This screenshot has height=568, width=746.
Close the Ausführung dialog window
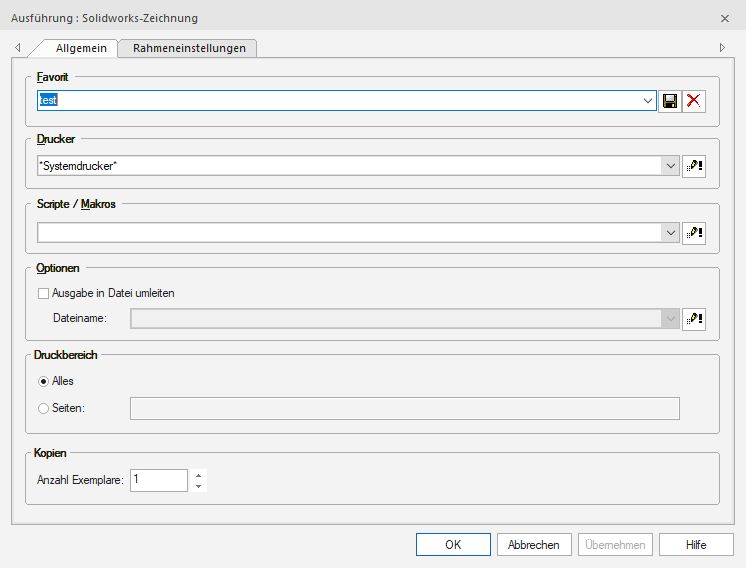[x=725, y=18]
